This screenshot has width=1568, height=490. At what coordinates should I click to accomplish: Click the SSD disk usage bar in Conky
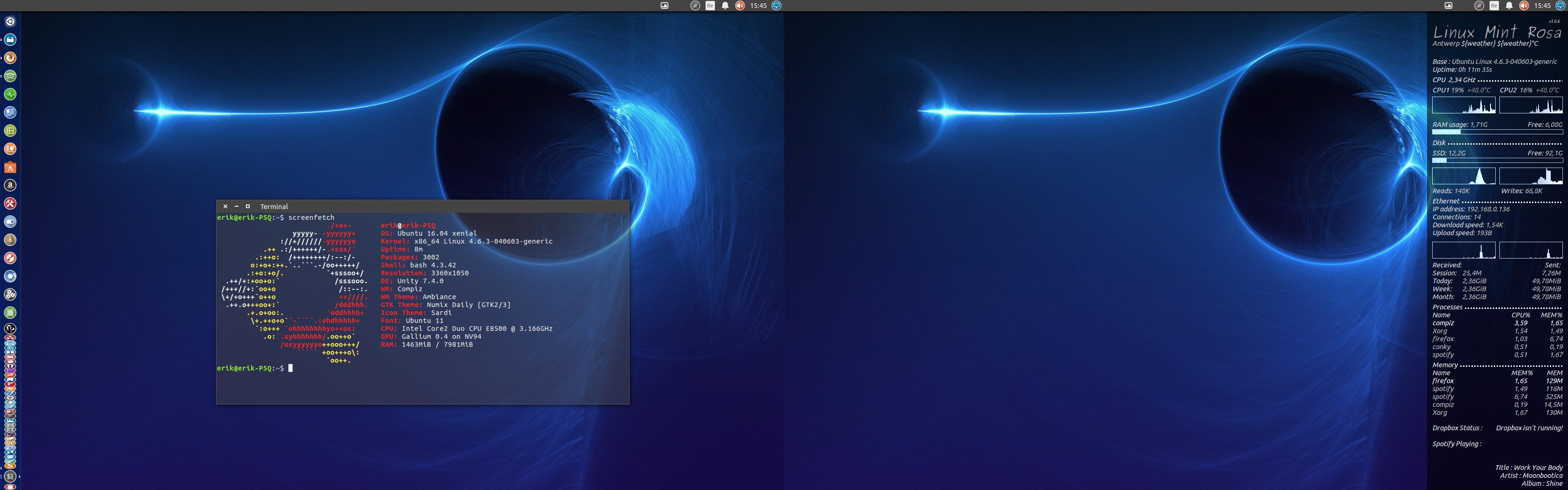[1498, 161]
